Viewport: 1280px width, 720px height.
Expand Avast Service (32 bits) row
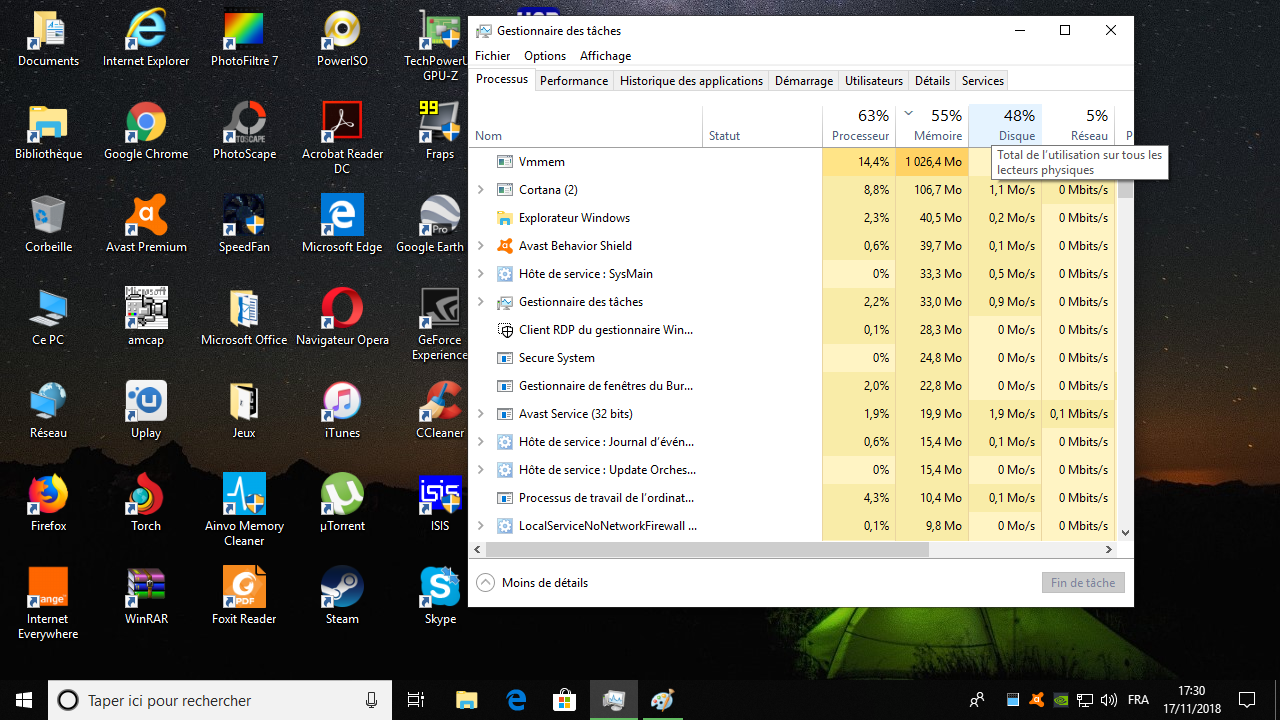tap(481, 414)
